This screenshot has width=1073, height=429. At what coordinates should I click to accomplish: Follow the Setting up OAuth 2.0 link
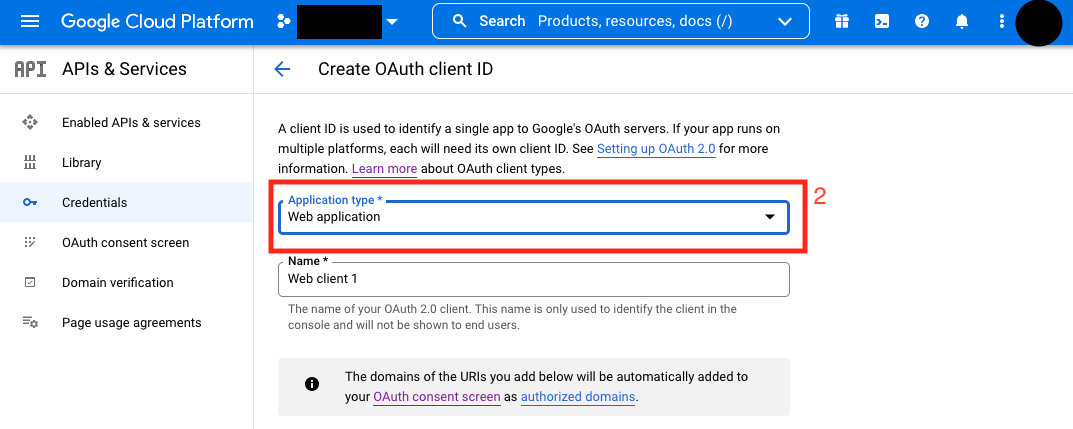[x=656, y=148]
